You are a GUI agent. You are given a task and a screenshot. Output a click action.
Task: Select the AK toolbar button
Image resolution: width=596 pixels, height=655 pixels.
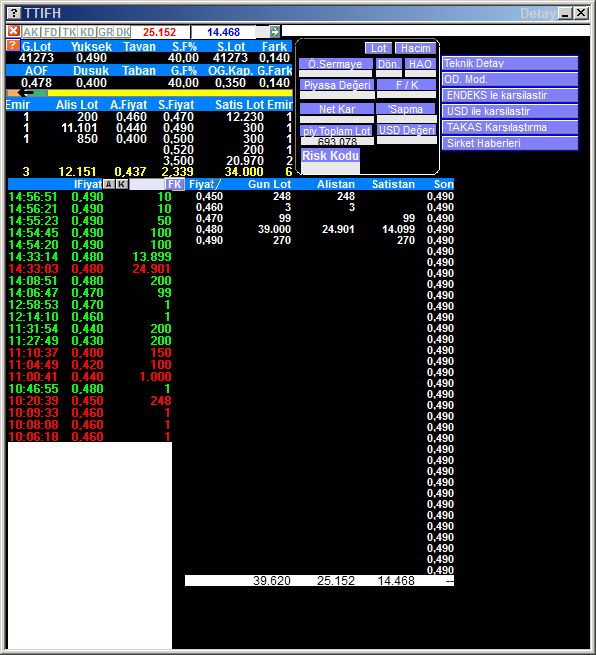[31, 32]
